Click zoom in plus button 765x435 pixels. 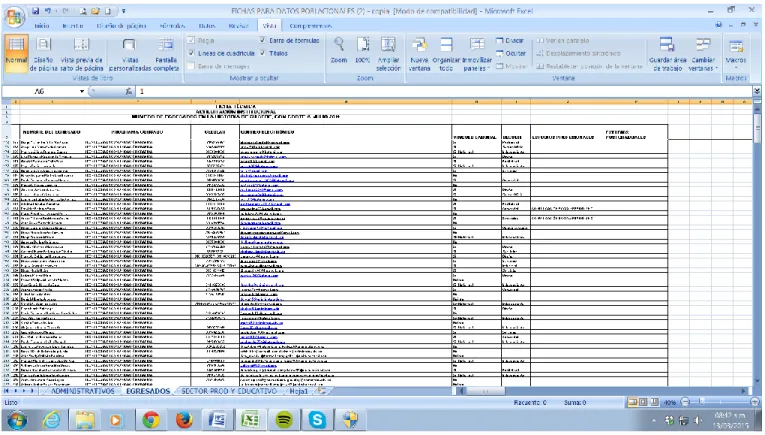coord(755,402)
